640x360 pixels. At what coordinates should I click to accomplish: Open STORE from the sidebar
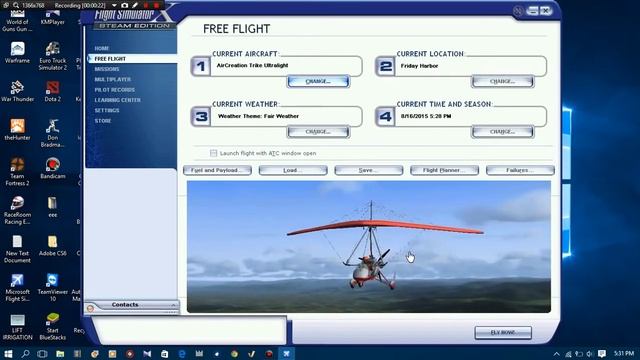click(x=103, y=121)
